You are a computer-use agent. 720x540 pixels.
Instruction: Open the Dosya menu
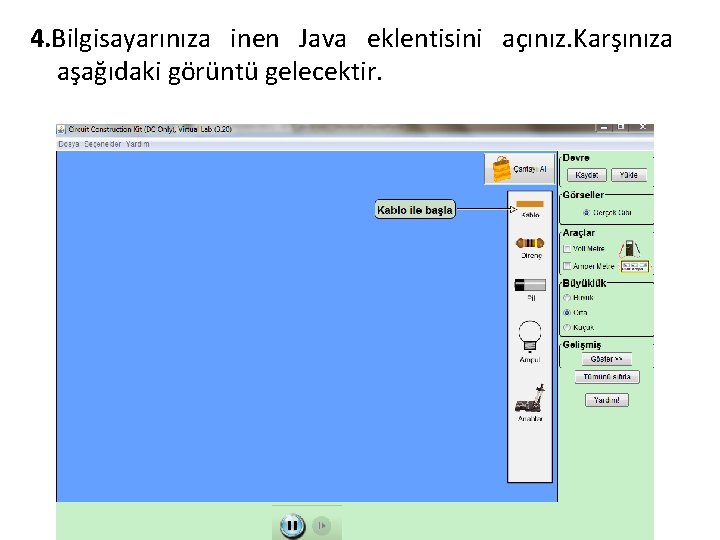tap(68, 144)
